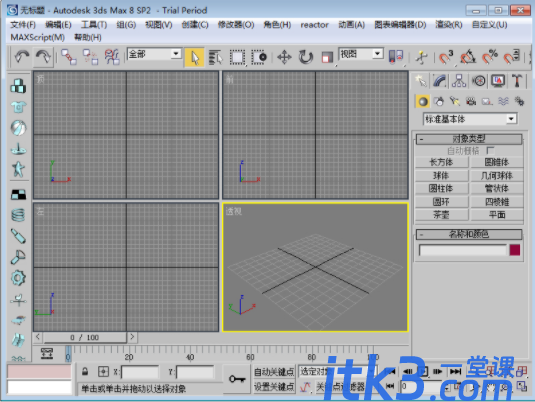Switch to the Modify panel tab
535x402 pixels.
point(440,81)
